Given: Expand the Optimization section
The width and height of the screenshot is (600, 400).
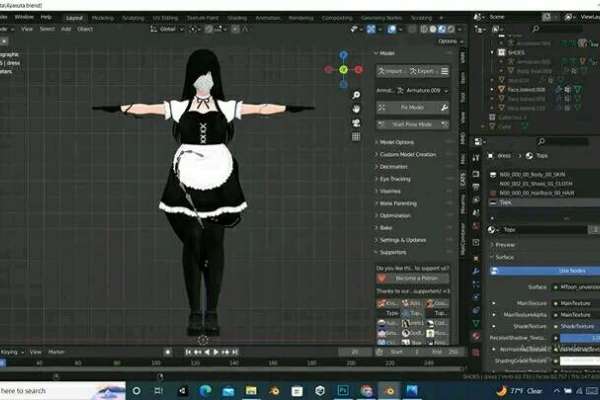Looking at the screenshot, I should point(395,216).
